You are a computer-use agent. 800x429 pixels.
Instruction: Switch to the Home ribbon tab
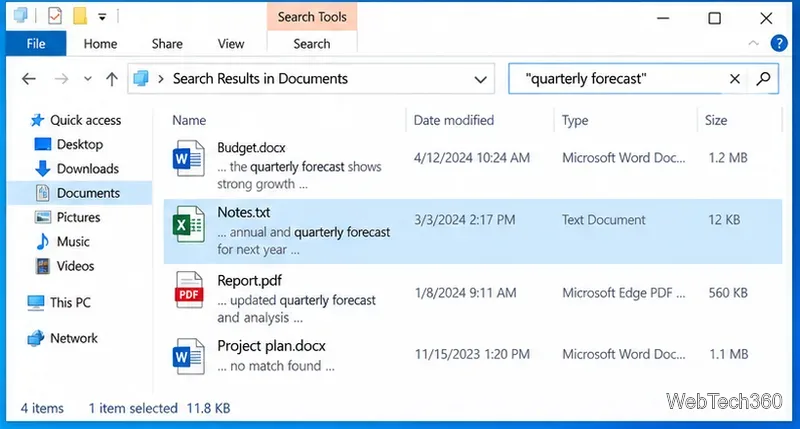101,44
